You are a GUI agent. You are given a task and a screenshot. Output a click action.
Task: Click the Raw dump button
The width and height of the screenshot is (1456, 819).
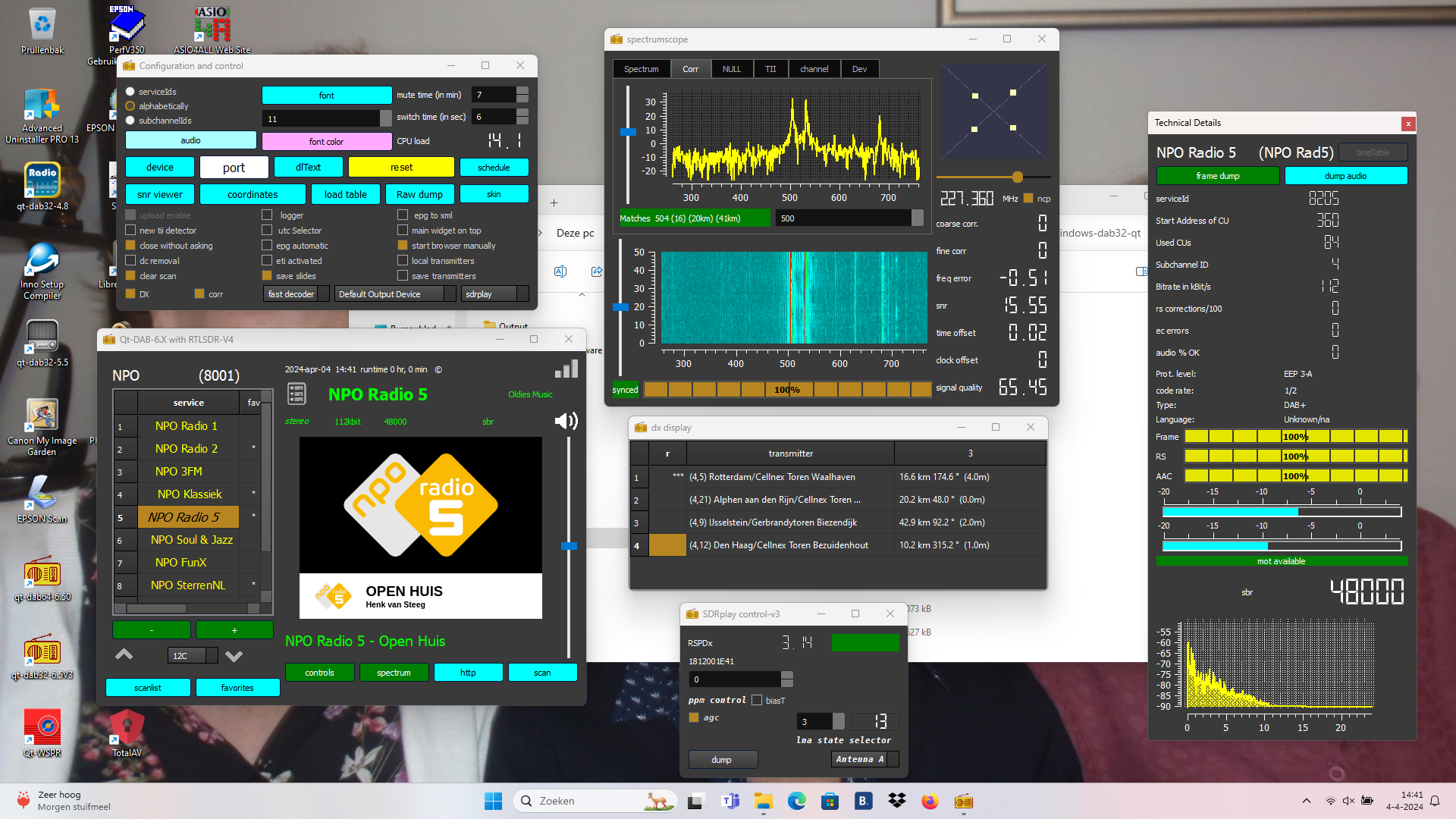419,195
